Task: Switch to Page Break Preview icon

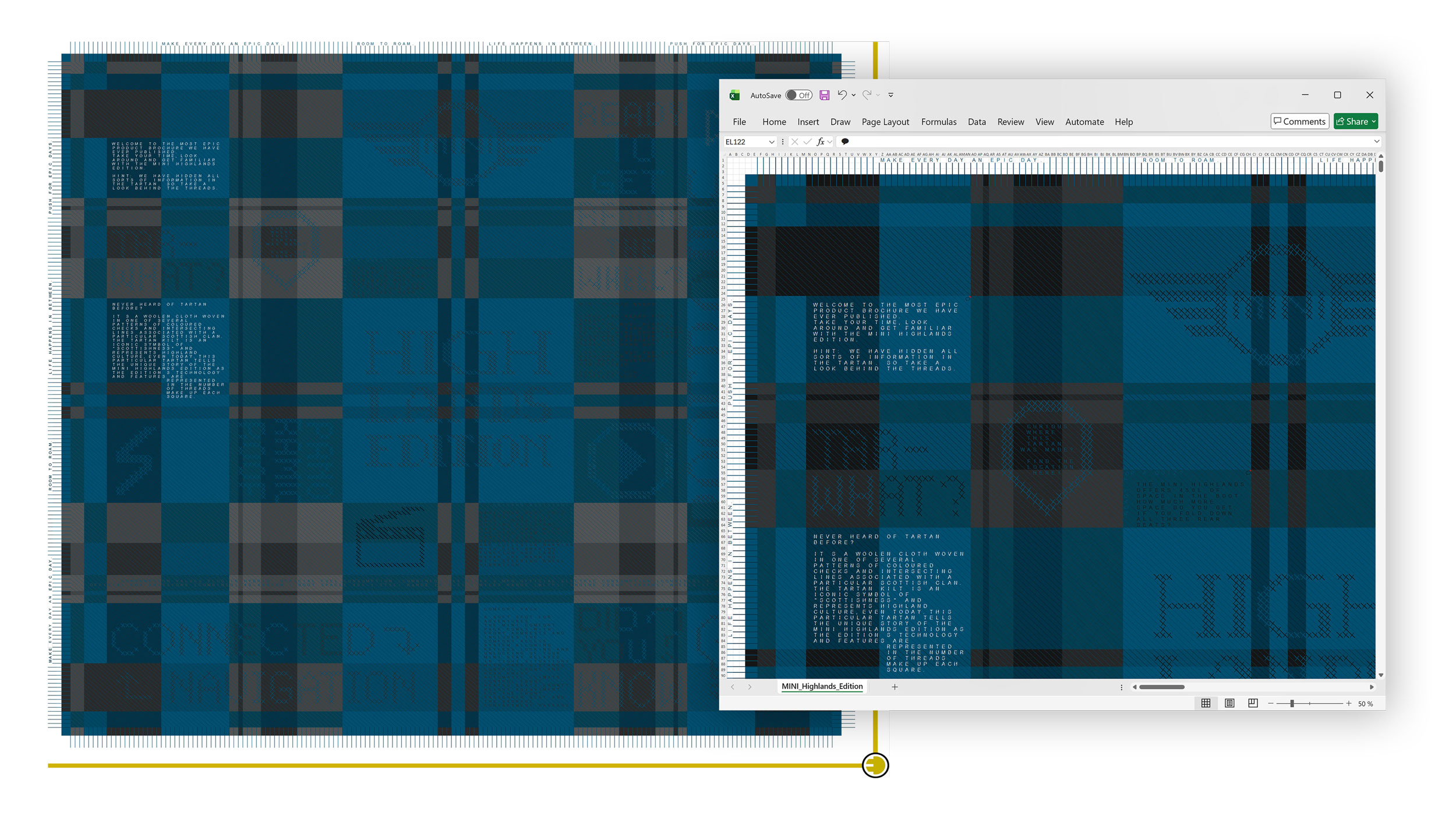Action: click(1253, 703)
